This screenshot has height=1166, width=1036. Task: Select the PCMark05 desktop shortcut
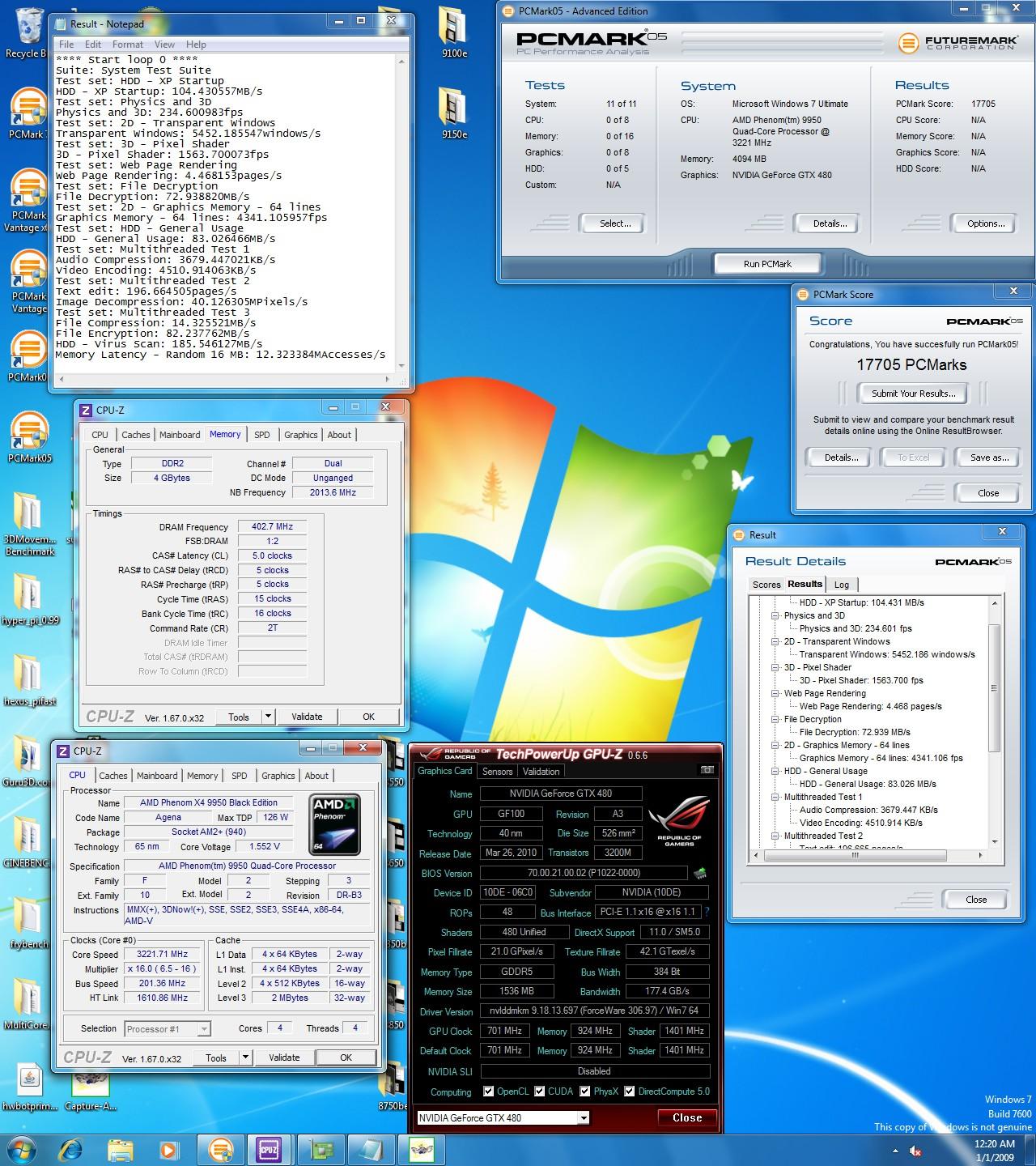(29, 437)
